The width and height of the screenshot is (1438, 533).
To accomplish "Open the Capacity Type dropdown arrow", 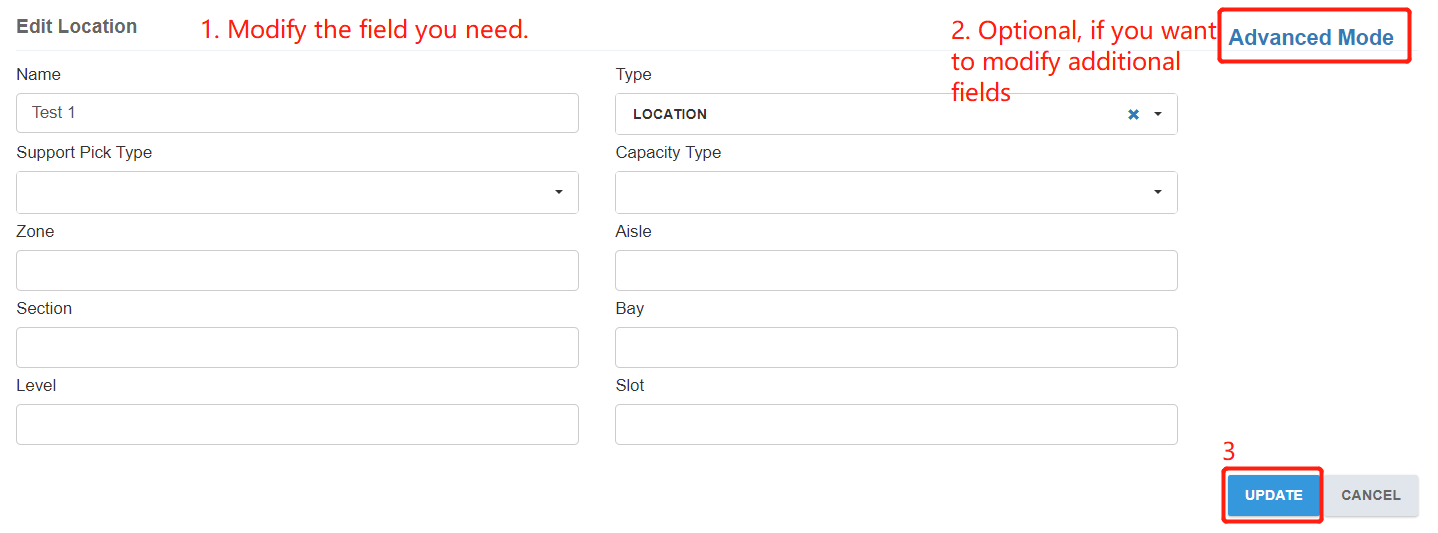I will [1158, 192].
